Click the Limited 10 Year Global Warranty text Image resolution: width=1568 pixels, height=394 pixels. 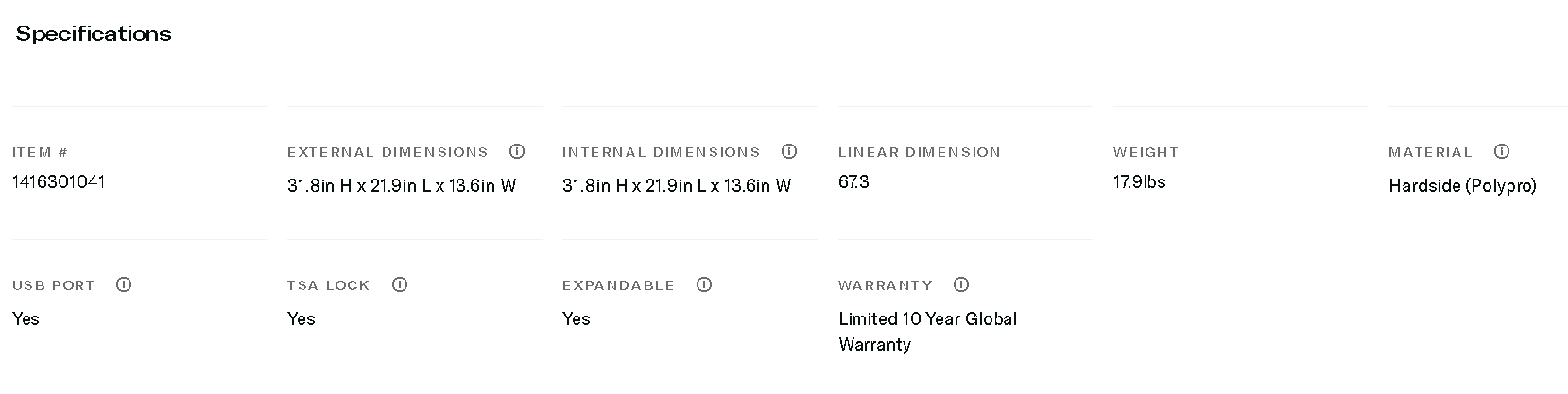927,331
